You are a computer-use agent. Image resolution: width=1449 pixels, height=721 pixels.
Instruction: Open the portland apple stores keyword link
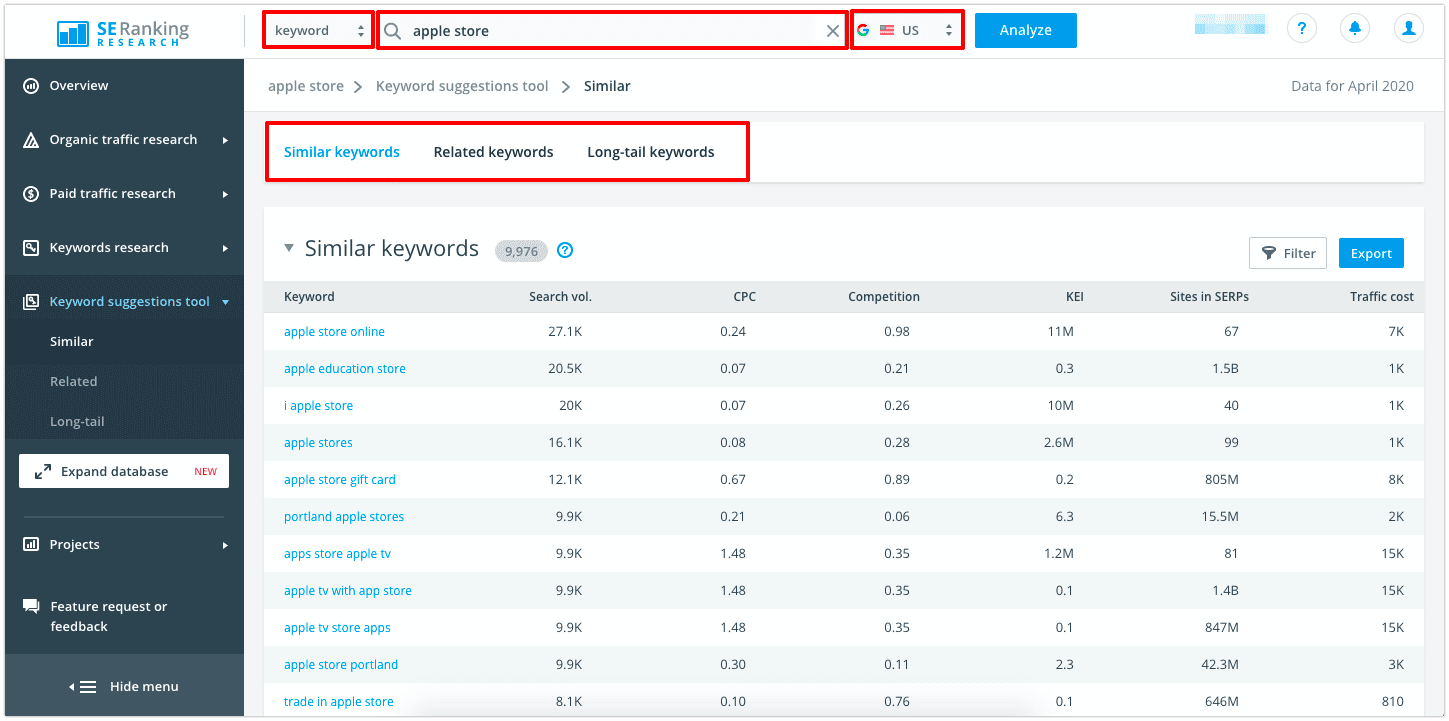click(344, 517)
